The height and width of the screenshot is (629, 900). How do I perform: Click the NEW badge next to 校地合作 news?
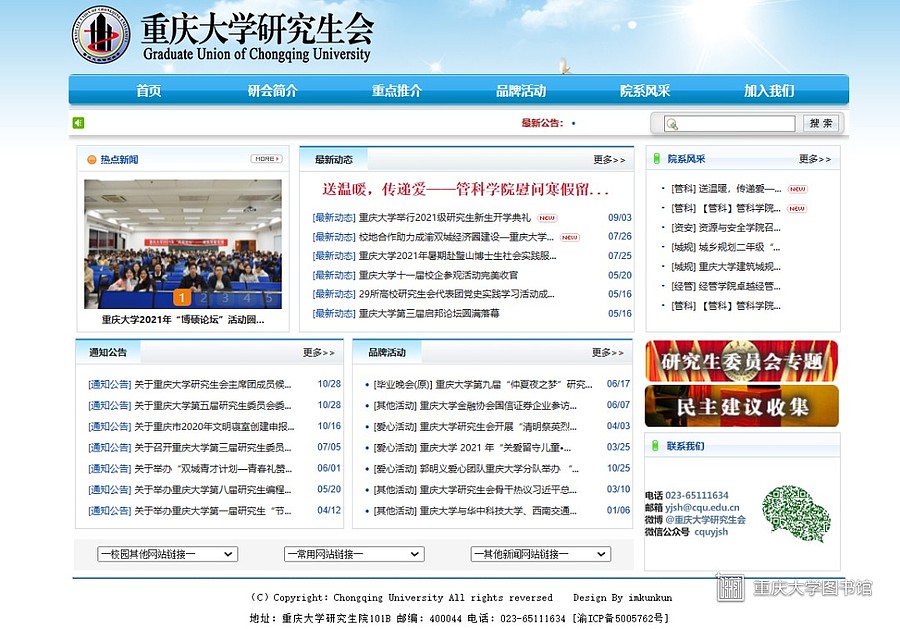point(569,237)
